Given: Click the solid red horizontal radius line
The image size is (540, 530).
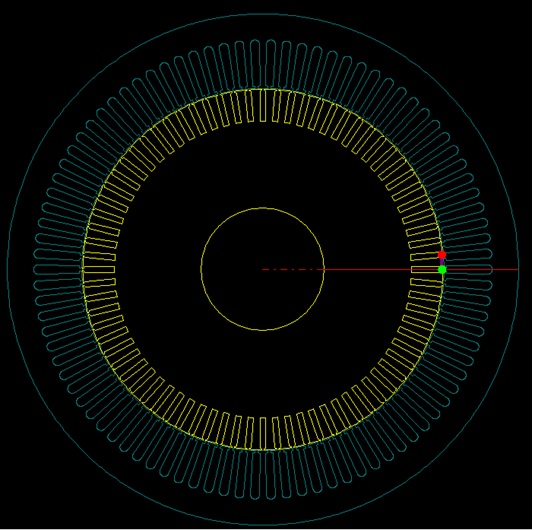Looking at the screenshot, I should (421, 269).
